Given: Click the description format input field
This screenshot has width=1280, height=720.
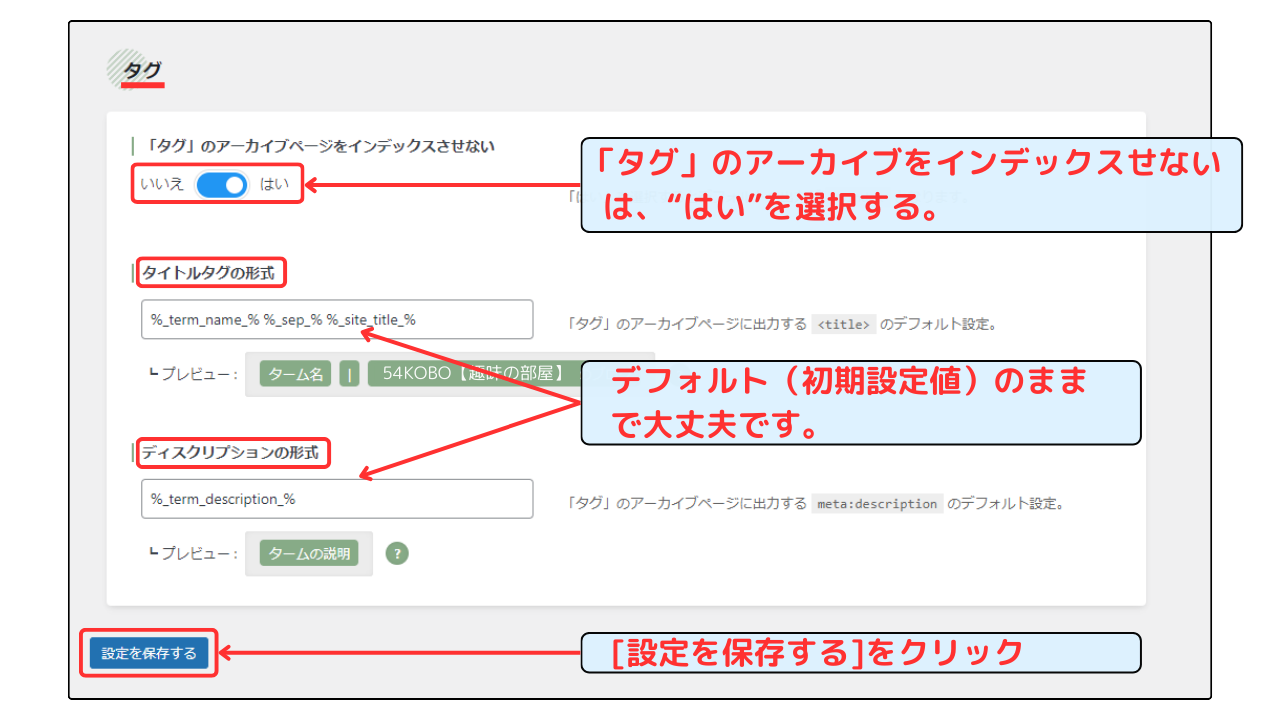Looking at the screenshot, I should (x=337, y=499).
